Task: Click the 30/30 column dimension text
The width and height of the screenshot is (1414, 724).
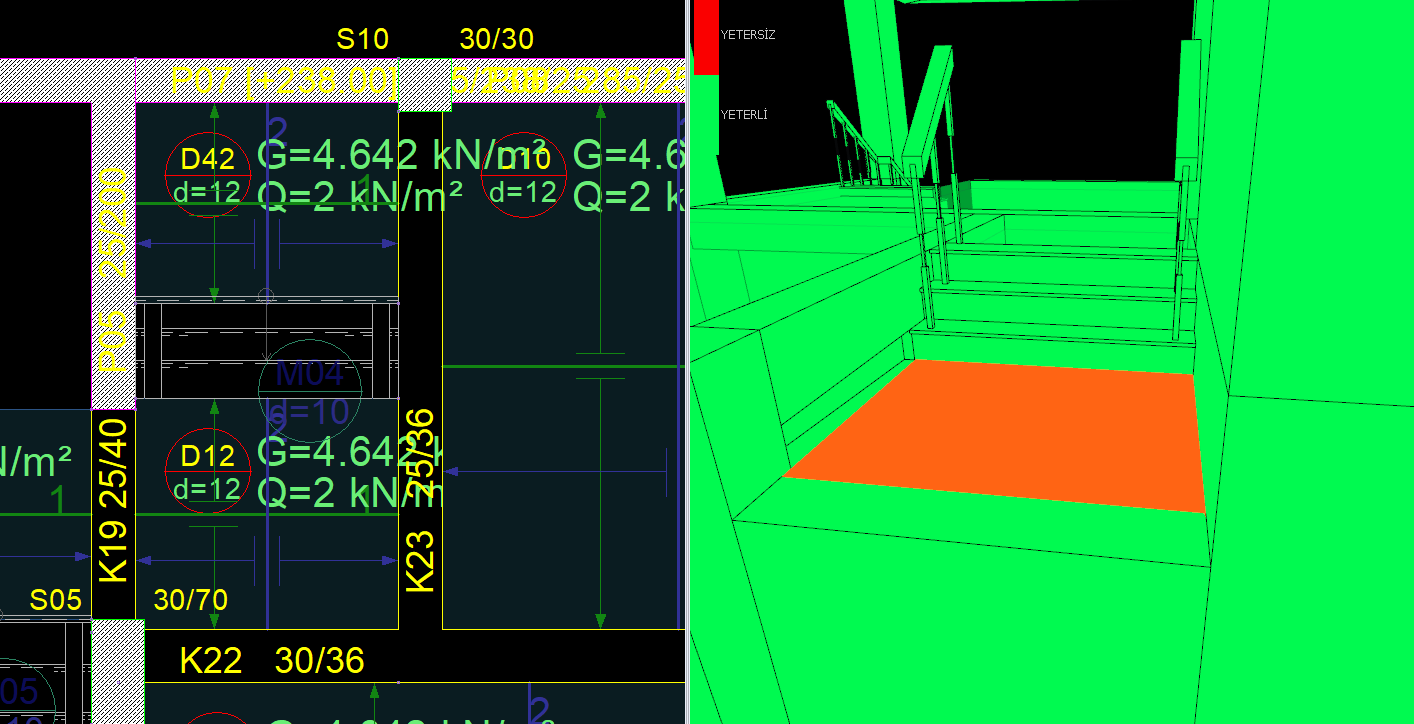Action: point(496,40)
